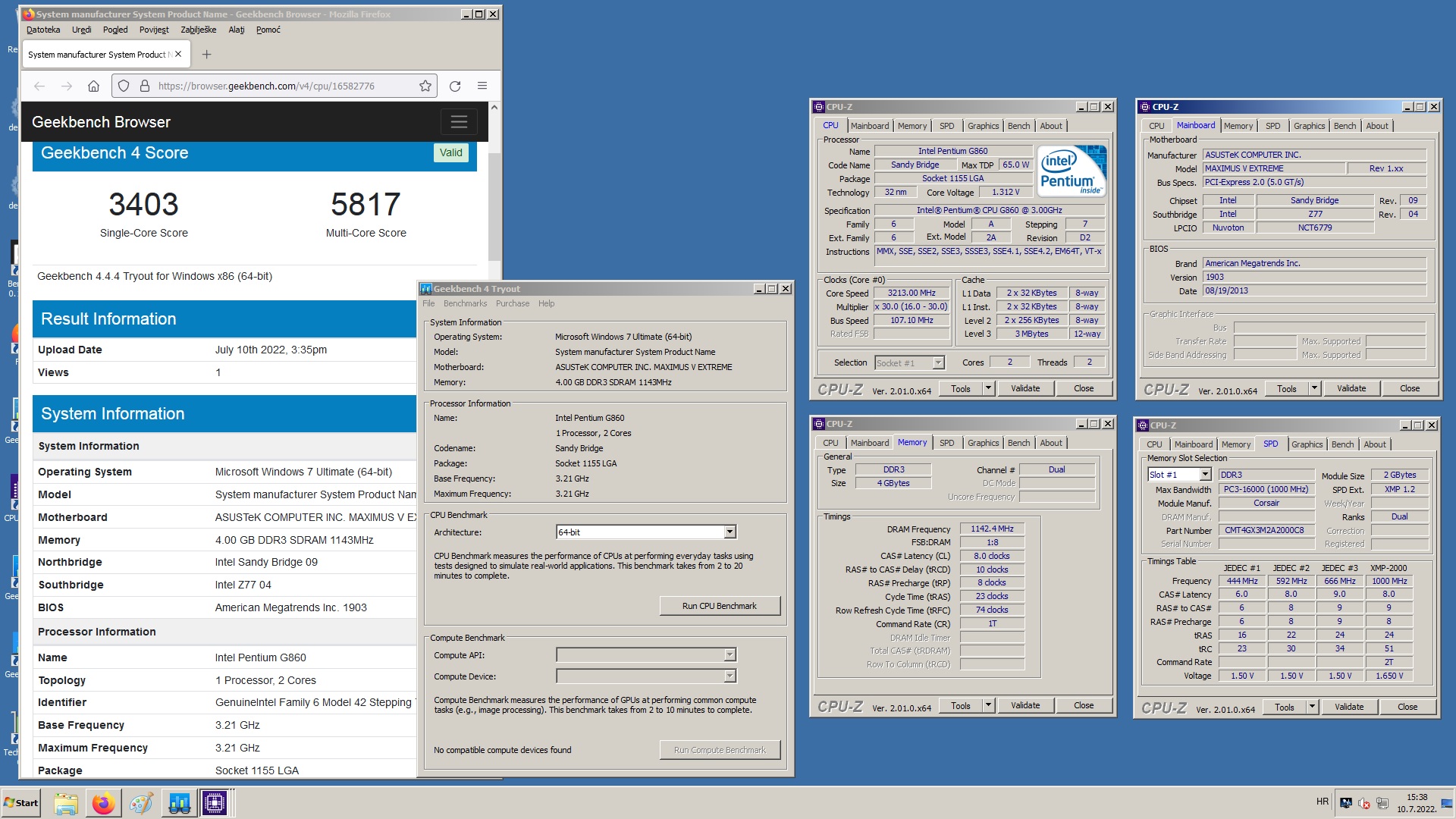Open the Datoteka menu in Firefox
1456x819 pixels.
pyautogui.click(x=43, y=30)
